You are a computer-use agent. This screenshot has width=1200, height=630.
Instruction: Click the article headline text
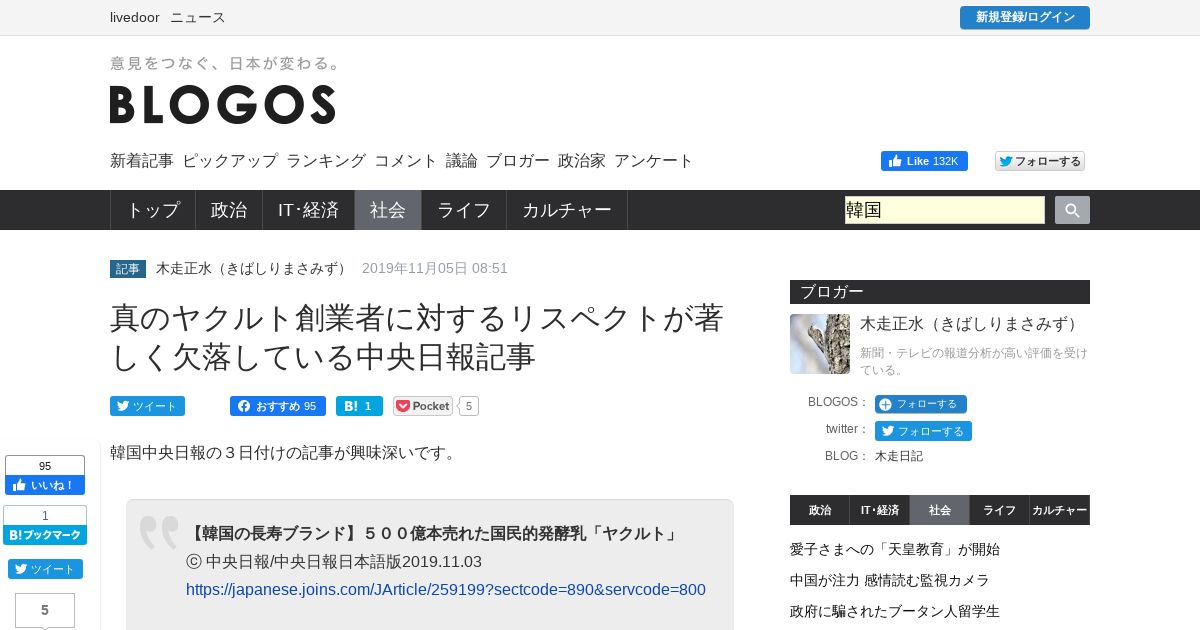417,337
